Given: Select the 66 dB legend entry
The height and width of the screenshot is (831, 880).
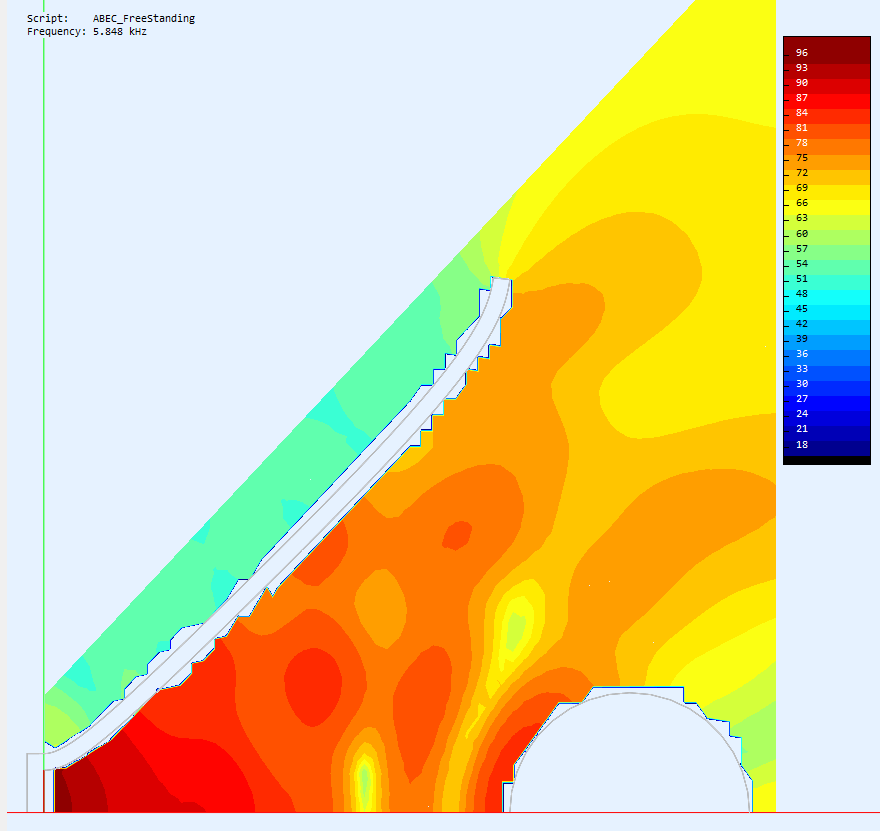Looking at the screenshot, I should pos(801,203).
